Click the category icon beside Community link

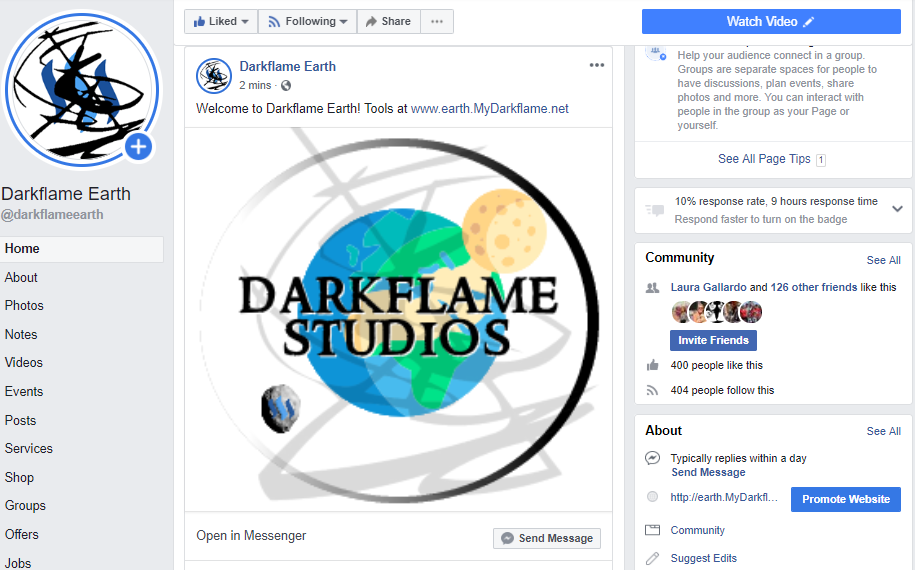pos(652,530)
